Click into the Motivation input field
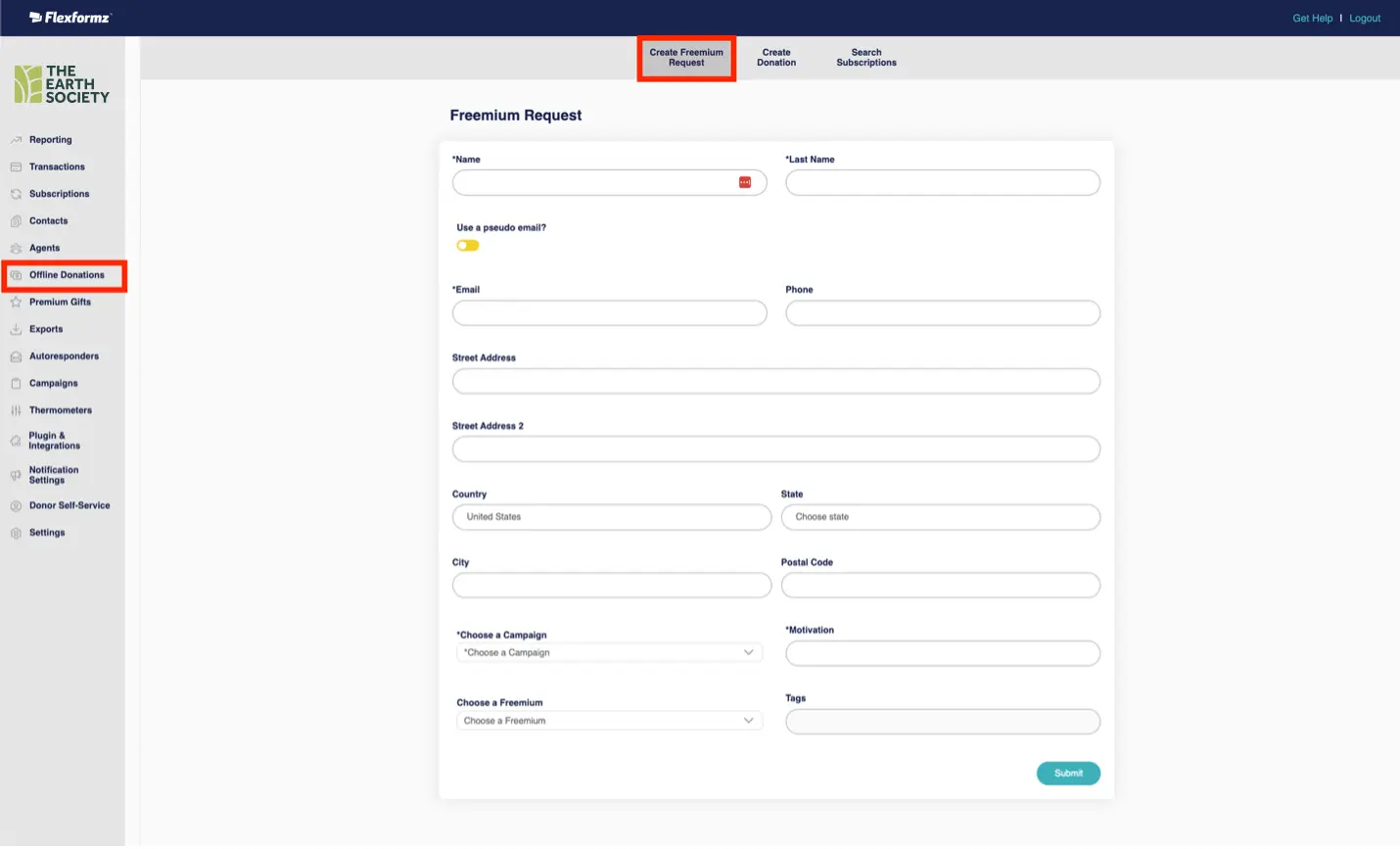This screenshot has width=1400, height=849. [942, 653]
